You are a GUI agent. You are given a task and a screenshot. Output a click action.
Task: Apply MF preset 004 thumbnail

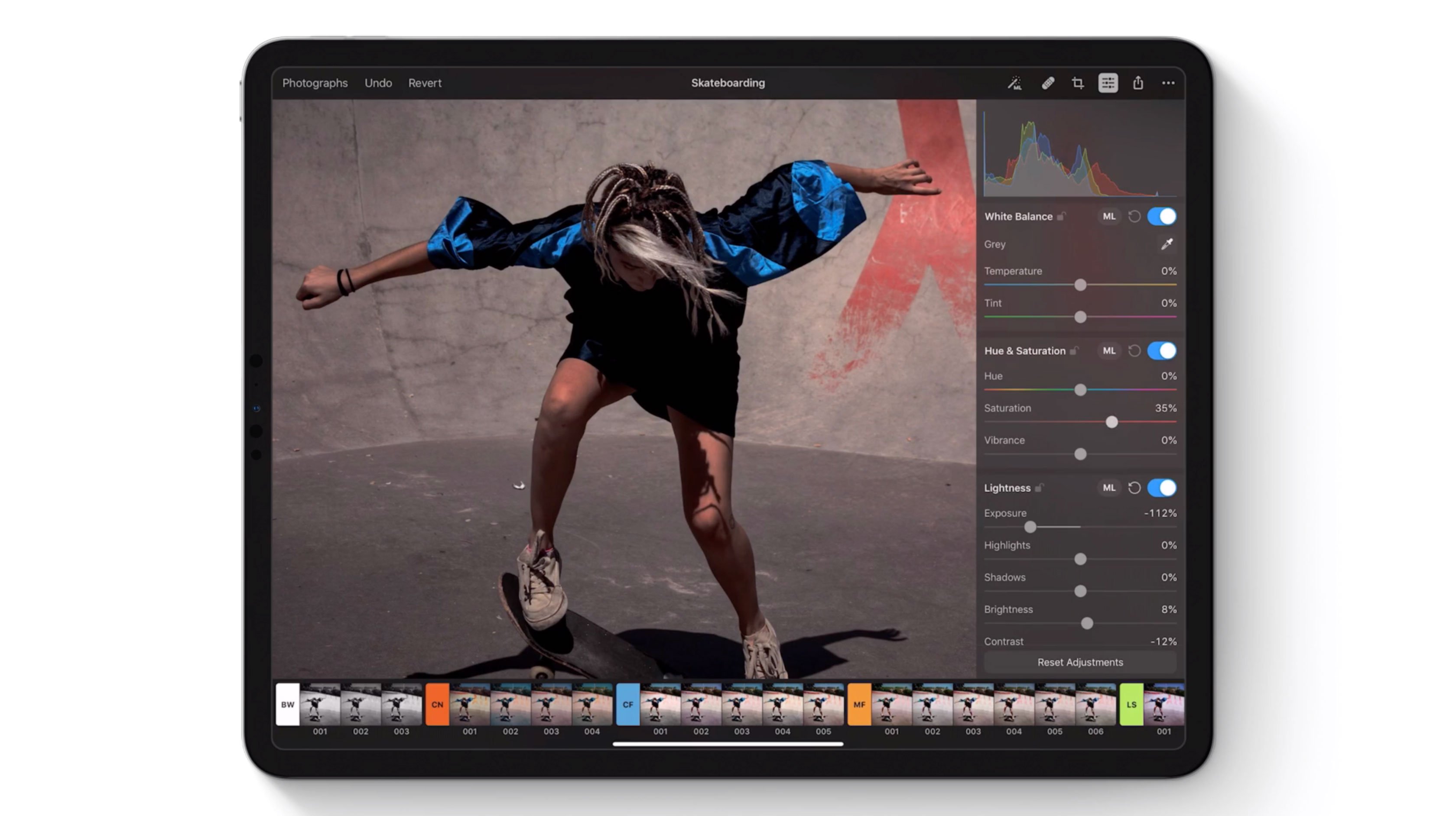[1014, 705]
